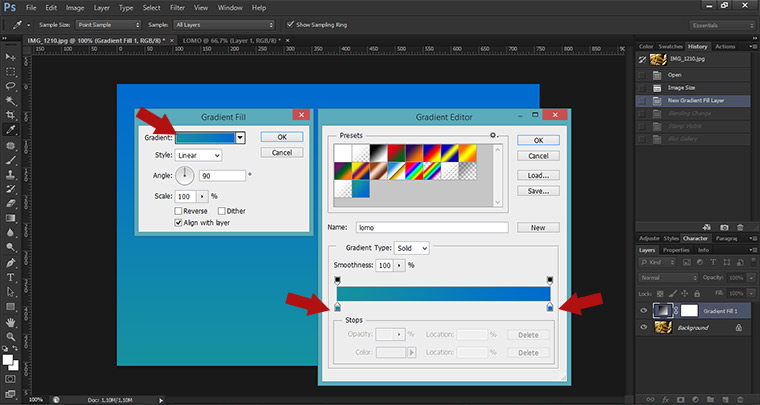Open the presets gear menu in Gradient Editor
This screenshot has height=405, width=760.
click(493, 134)
